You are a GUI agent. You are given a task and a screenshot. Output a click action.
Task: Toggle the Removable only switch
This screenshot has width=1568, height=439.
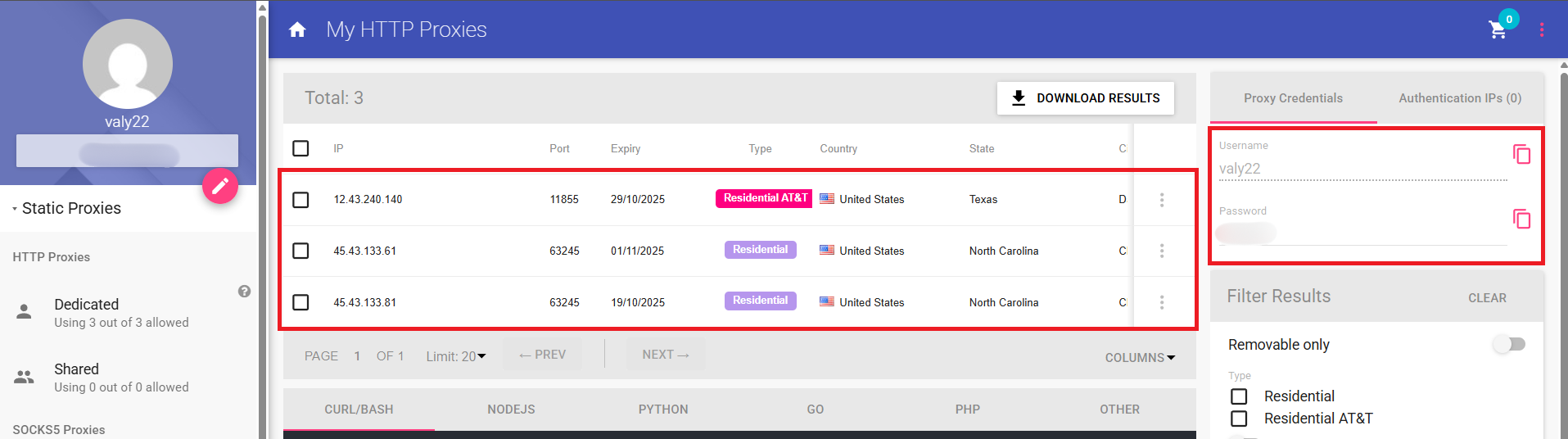1508,344
